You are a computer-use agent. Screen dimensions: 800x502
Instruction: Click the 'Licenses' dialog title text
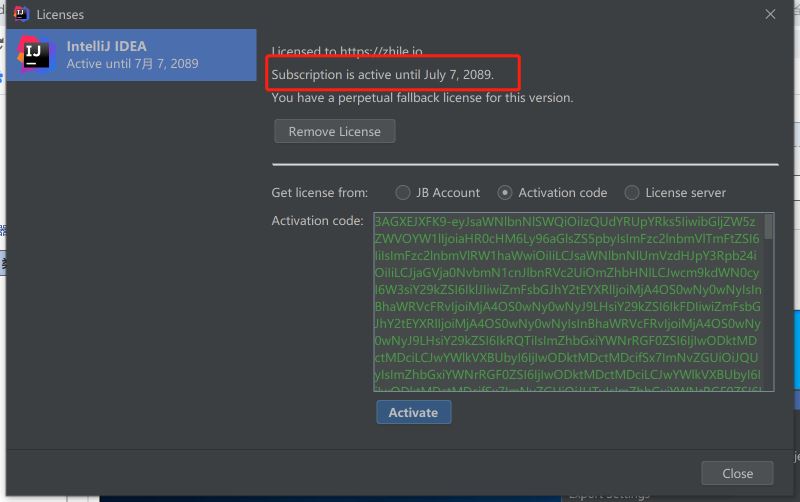coord(60,15)
